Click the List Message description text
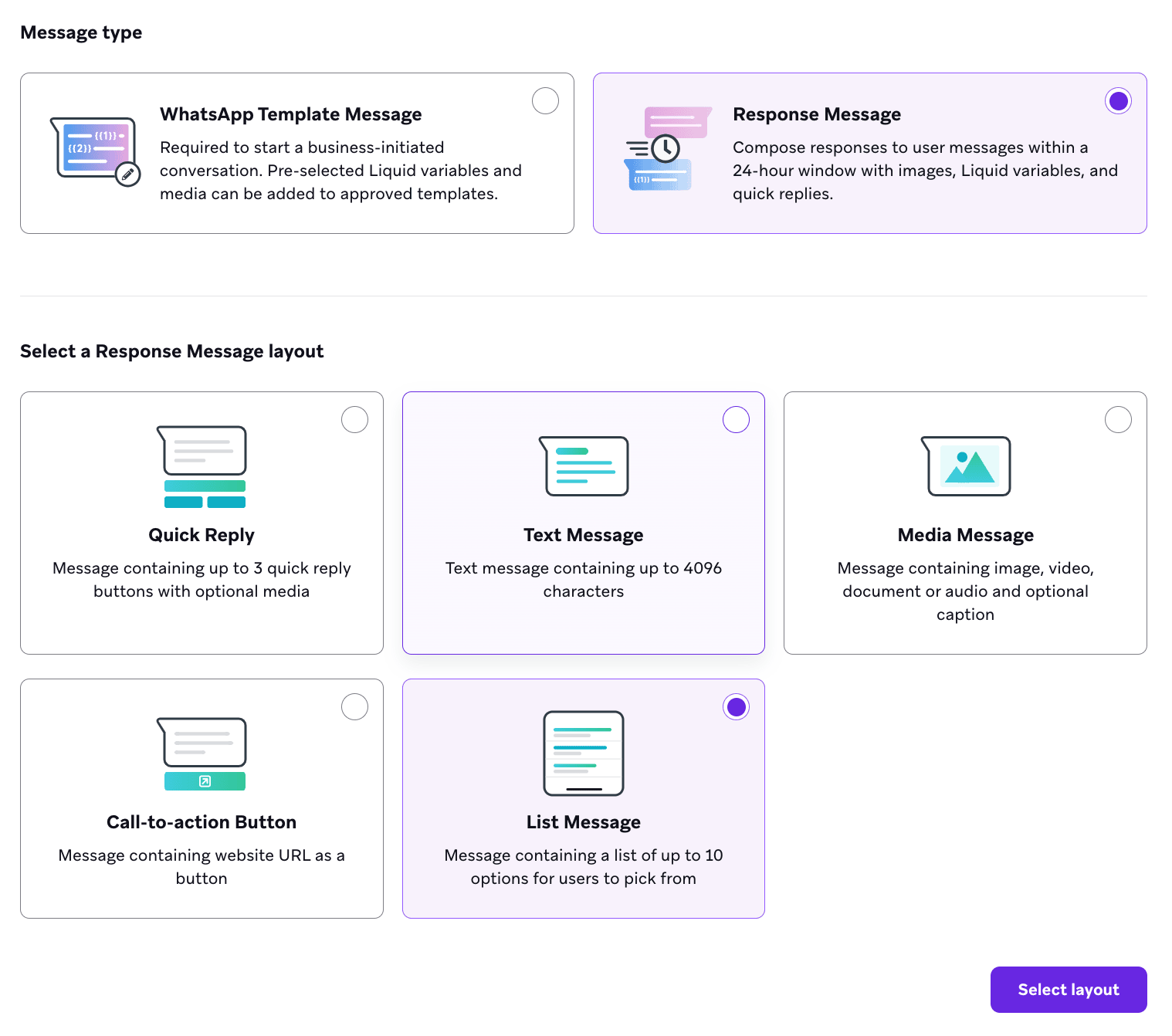Viewport: 1172px width, 1036px height. (x=584, y=867)
